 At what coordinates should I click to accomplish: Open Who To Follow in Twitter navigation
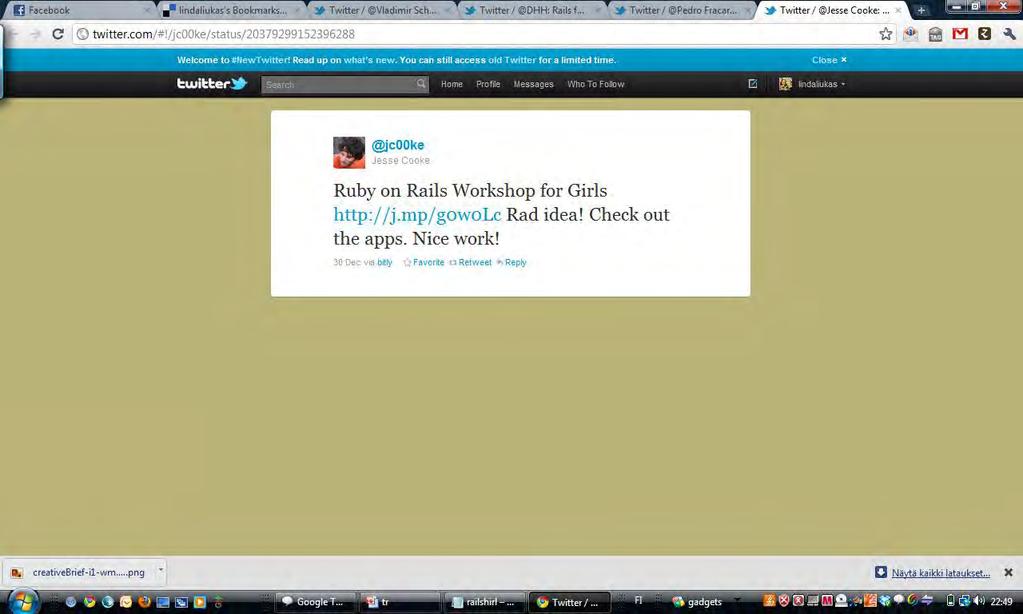[x=596, y=84]
